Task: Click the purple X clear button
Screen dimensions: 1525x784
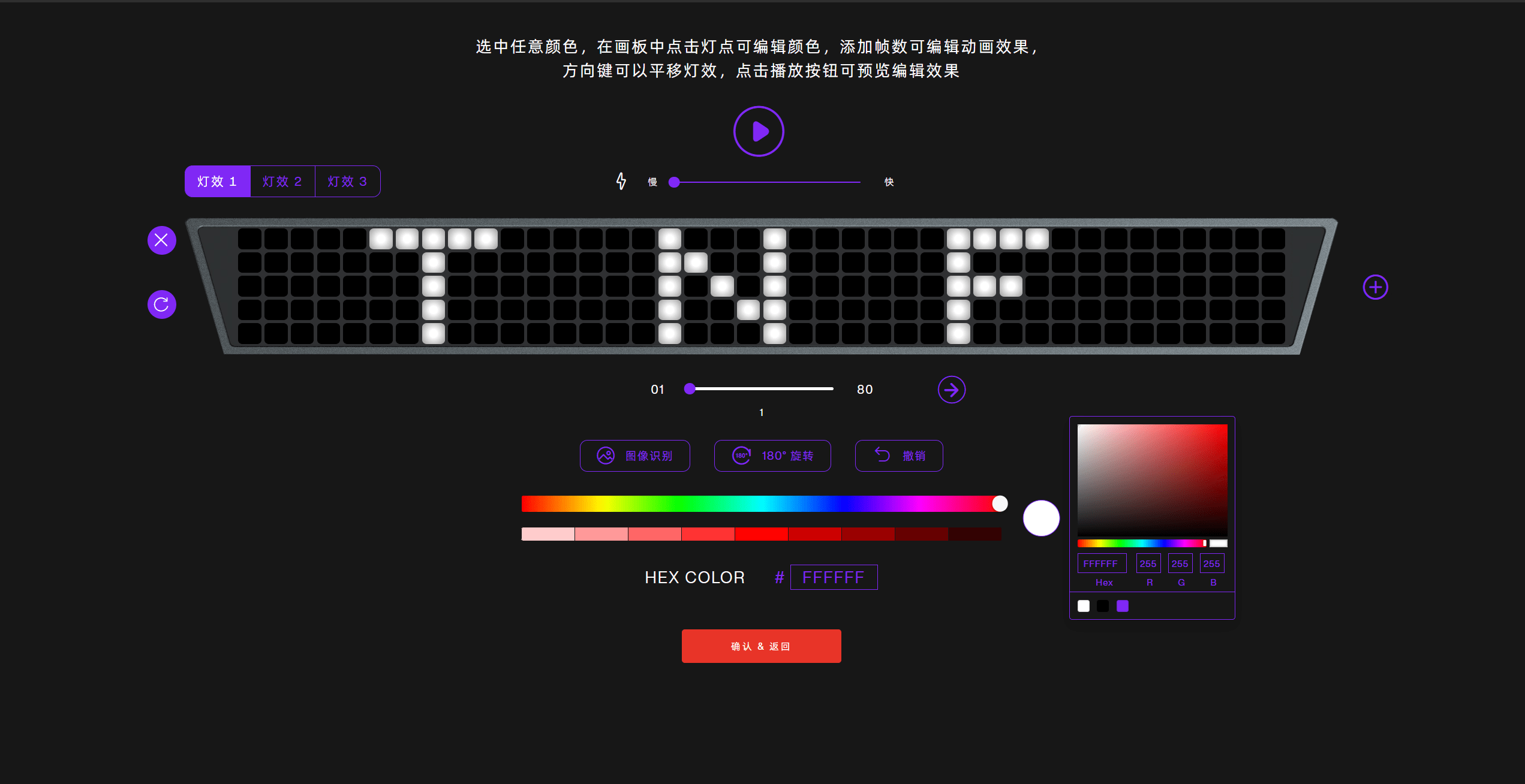Action: click(x=161, y=240)
